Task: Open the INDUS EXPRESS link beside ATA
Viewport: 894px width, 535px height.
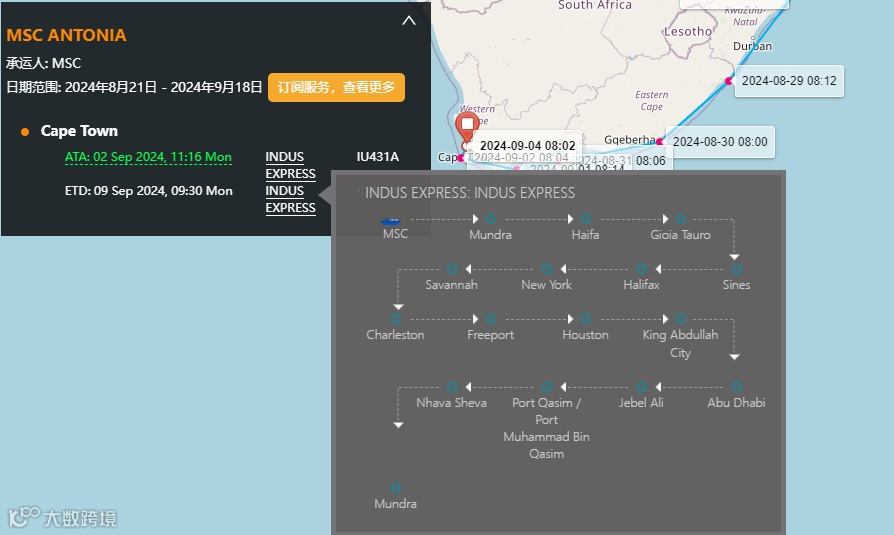Action: pos(290,165)
